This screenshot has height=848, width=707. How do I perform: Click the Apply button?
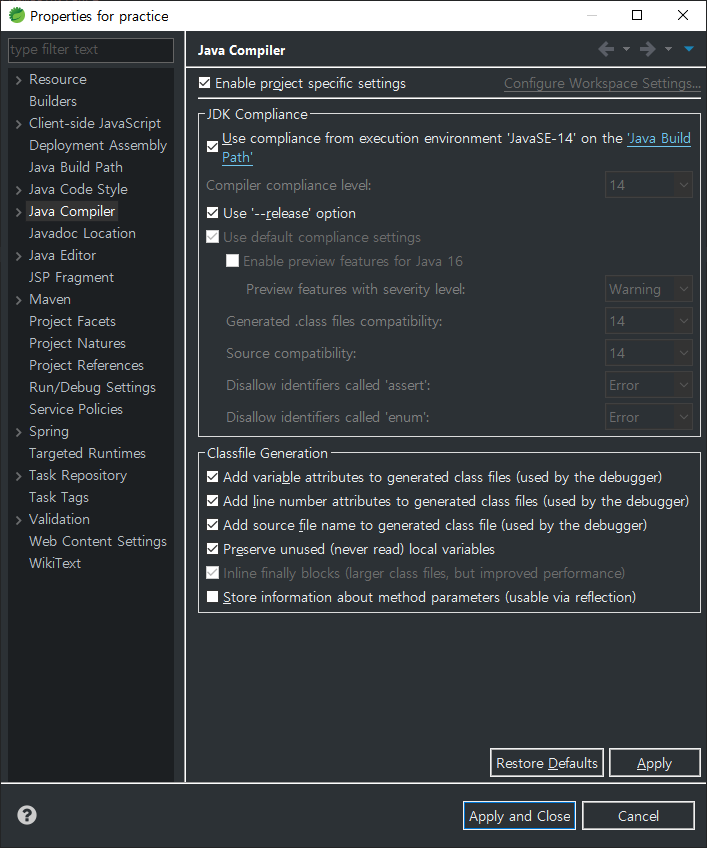point(655,763)
